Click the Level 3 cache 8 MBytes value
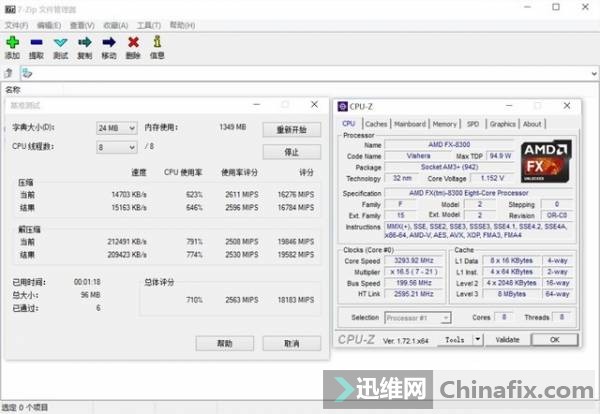This screenshot has height=414, width=600. [512, 294]
